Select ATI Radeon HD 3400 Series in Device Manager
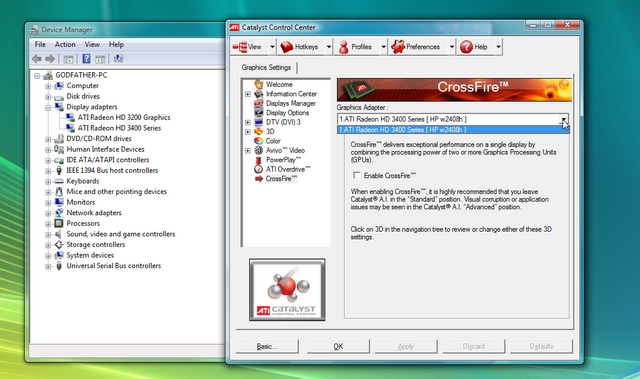 [119, 128]
